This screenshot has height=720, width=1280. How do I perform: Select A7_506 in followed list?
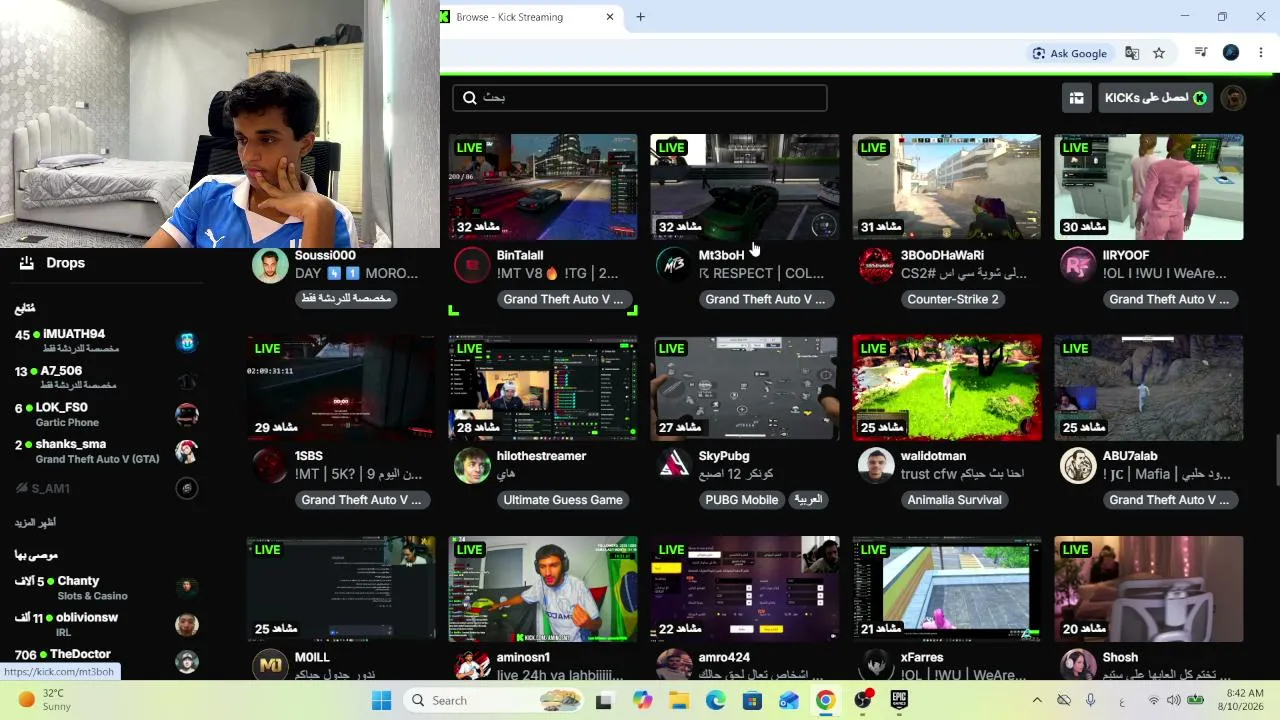click(x=107, y=378)
